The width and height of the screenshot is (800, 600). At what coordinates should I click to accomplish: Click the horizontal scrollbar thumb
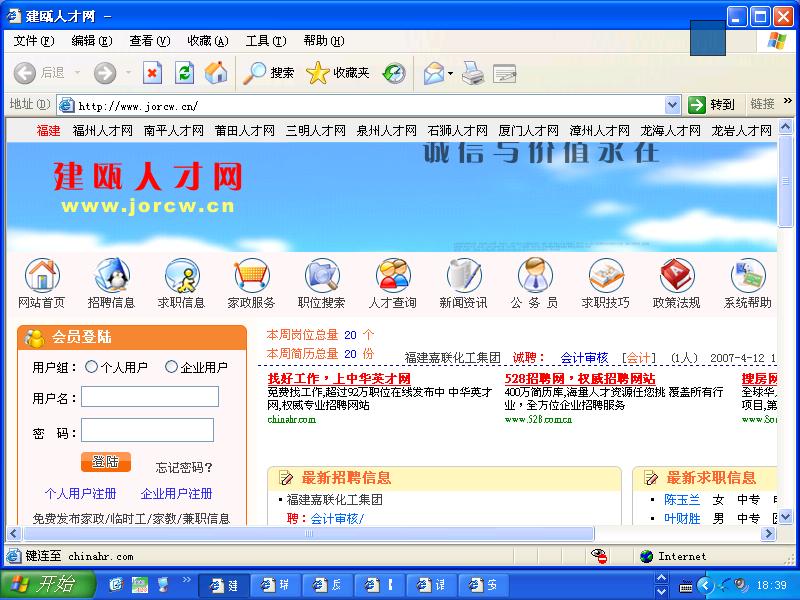point(309,534)
